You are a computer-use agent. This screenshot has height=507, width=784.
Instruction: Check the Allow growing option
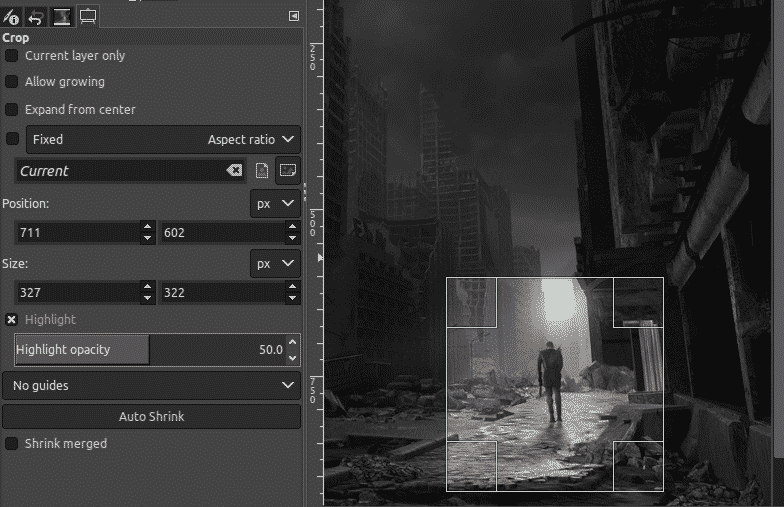click(x=12, y=82)
